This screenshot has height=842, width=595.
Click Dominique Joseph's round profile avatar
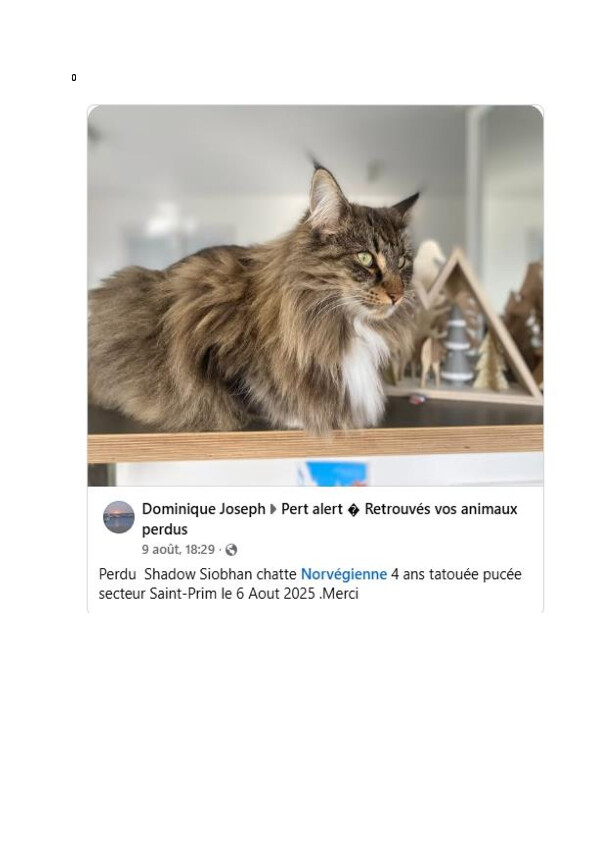(119, 518)
